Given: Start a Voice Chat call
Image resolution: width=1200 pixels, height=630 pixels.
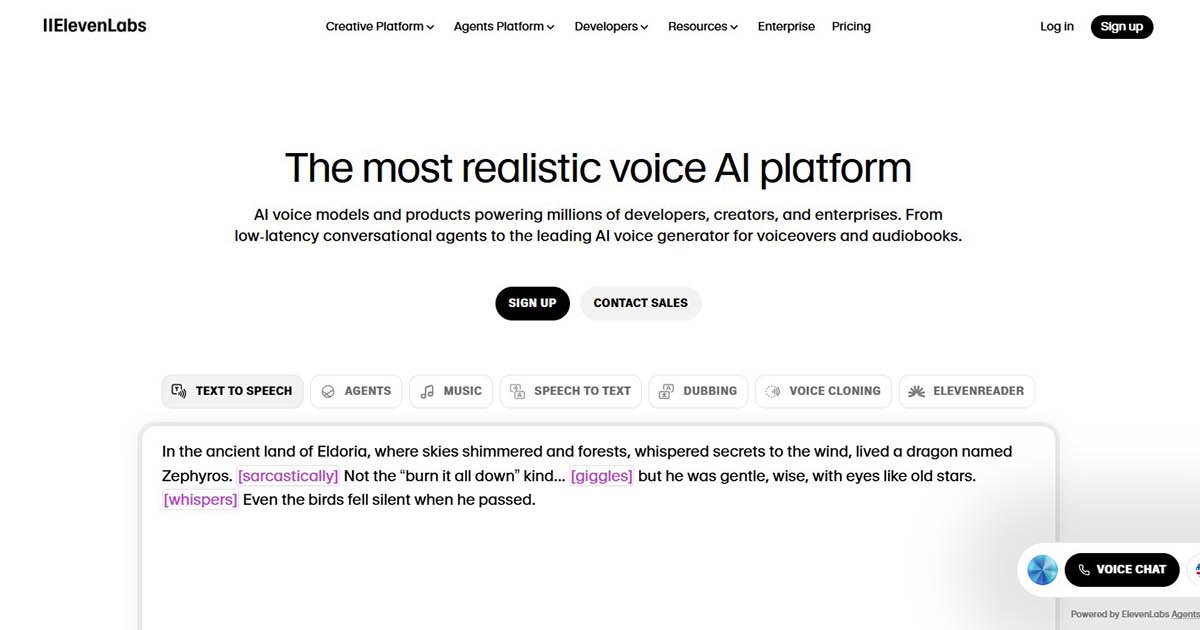Looking at the screenshot, I should [x=1122, y=570].
